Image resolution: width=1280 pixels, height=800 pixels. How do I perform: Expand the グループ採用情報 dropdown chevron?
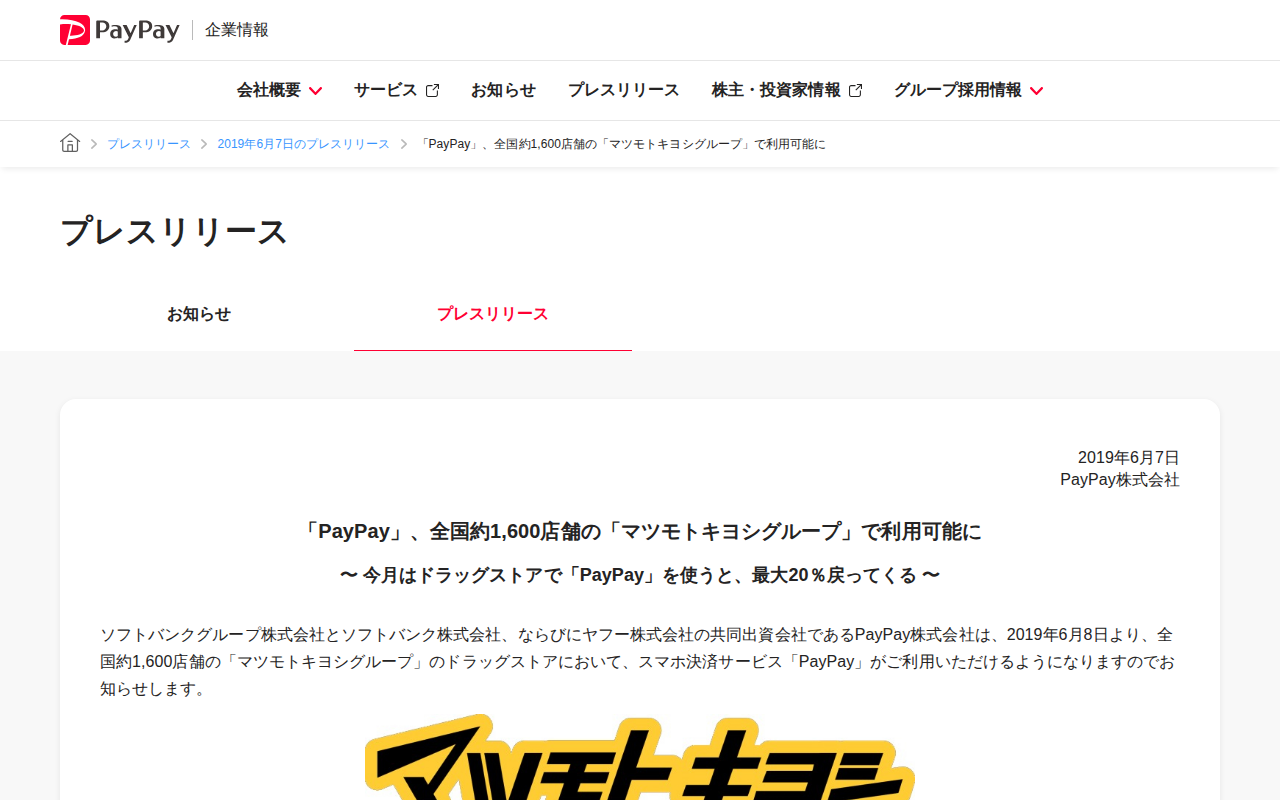click(1036, 91)
